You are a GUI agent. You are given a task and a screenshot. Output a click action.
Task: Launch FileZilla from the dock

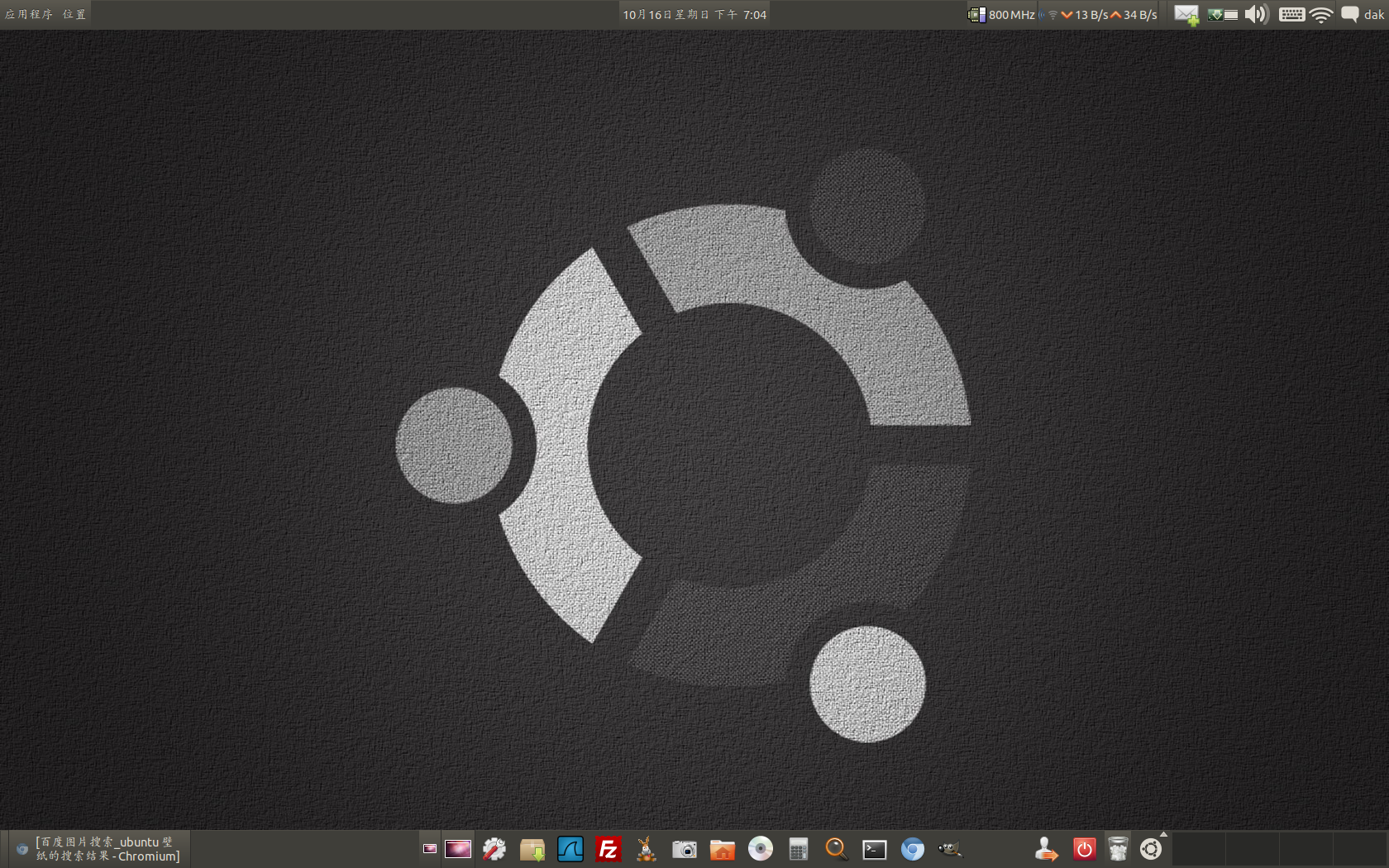point(609,849)
